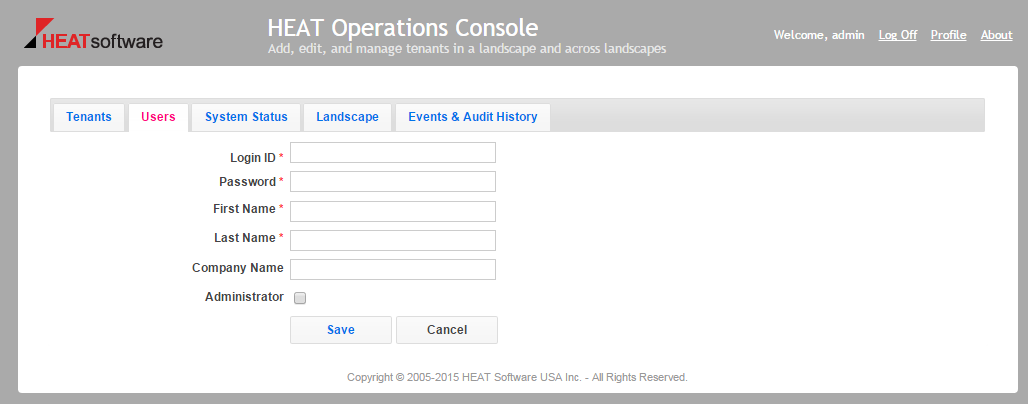Open the About page link
1028x404 pixels.
(x=997, y=35)
